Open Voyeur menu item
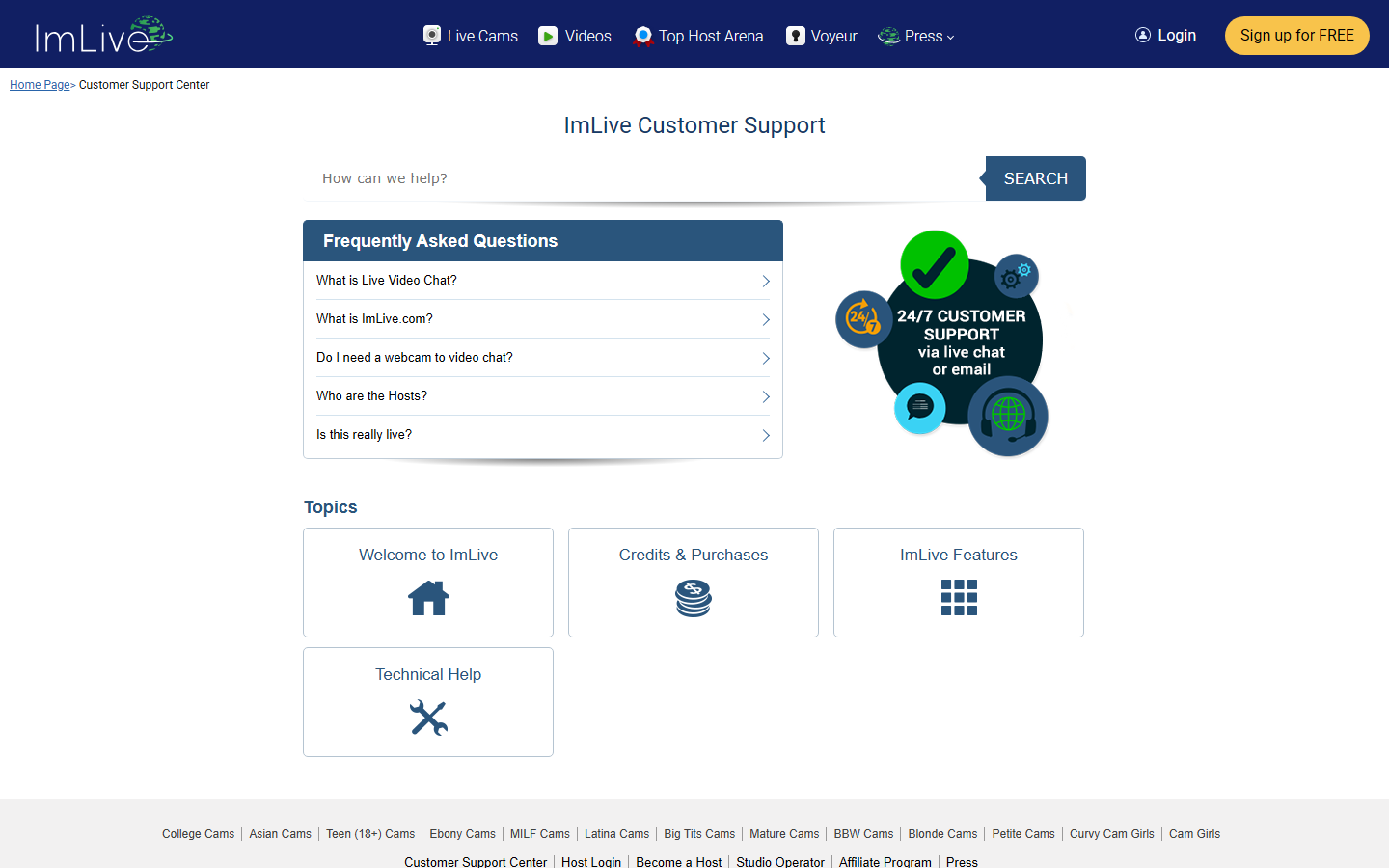1389x868 pixels. [822, 36]
